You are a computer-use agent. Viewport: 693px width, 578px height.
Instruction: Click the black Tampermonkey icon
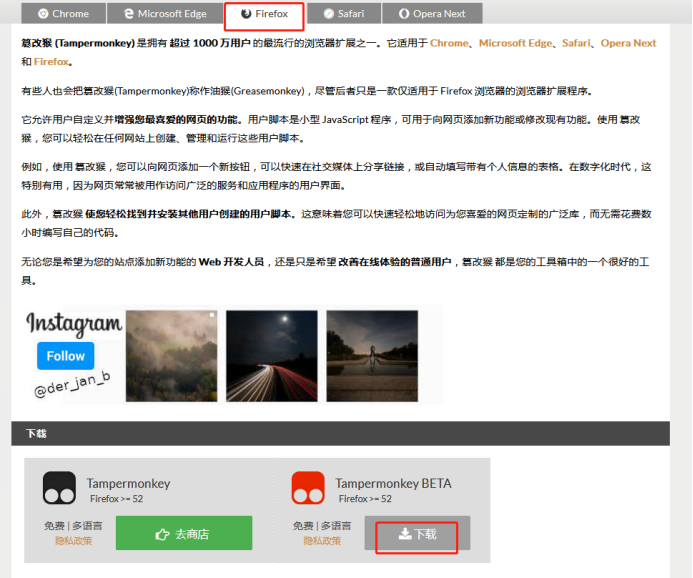[59, 488]
